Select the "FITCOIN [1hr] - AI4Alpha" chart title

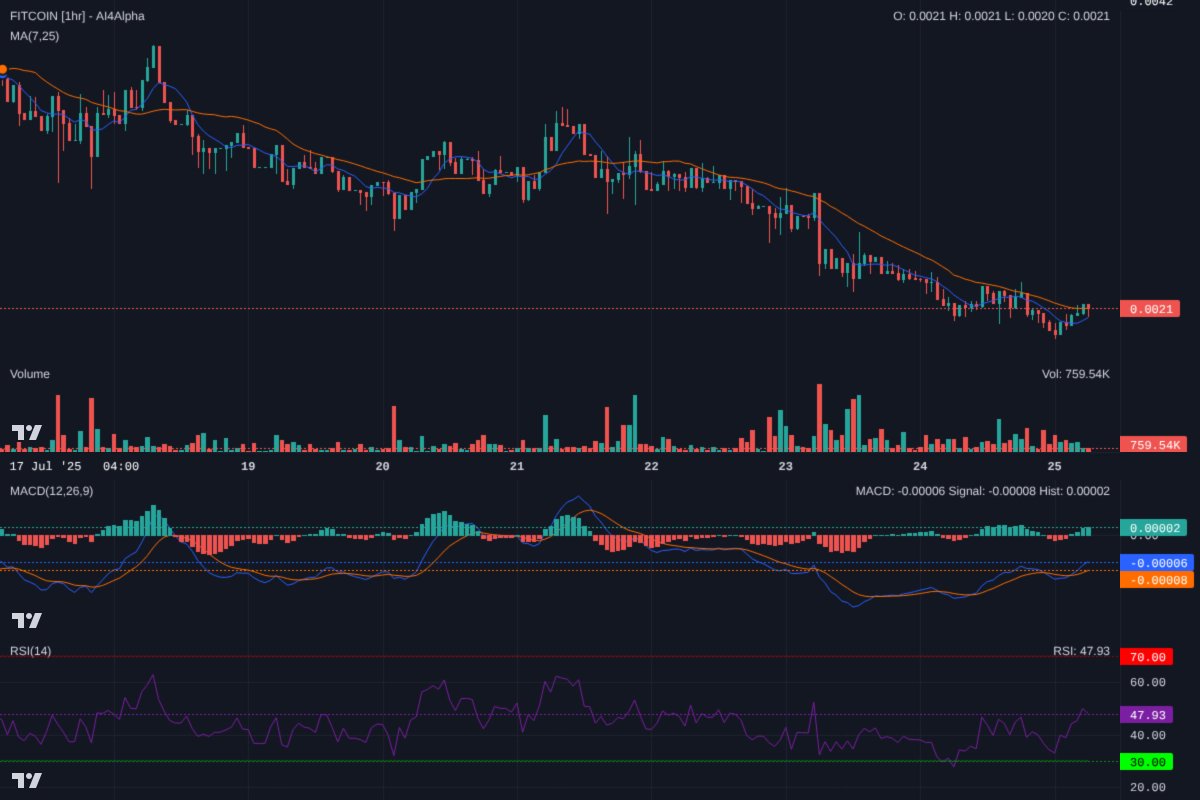tap(77, 16)
